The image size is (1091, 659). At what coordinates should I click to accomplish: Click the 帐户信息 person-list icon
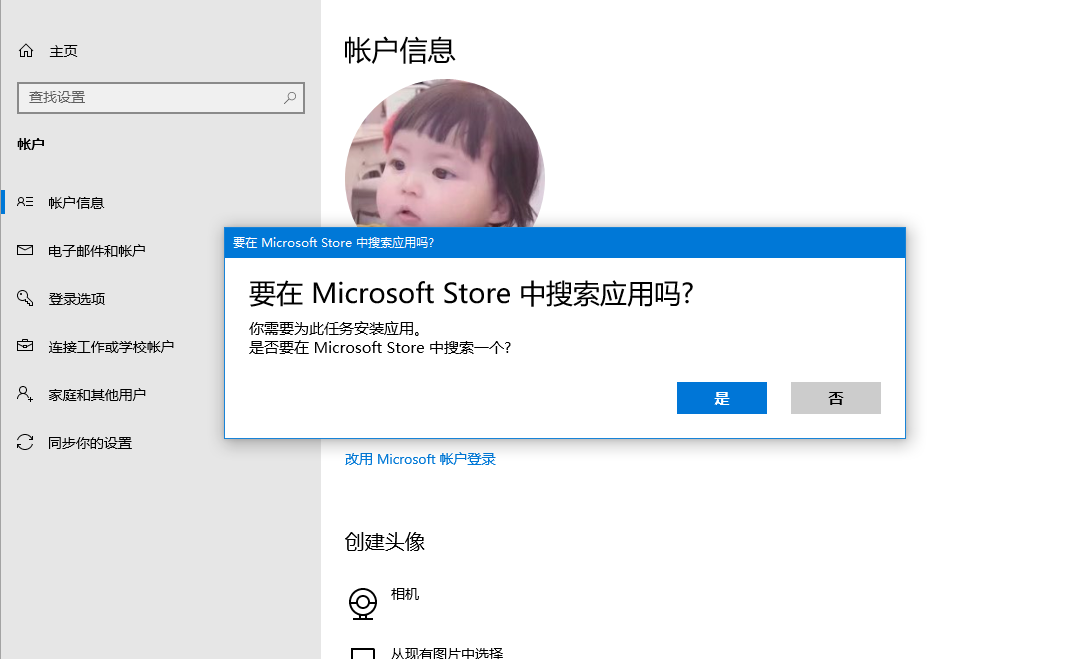coord(25,202)
